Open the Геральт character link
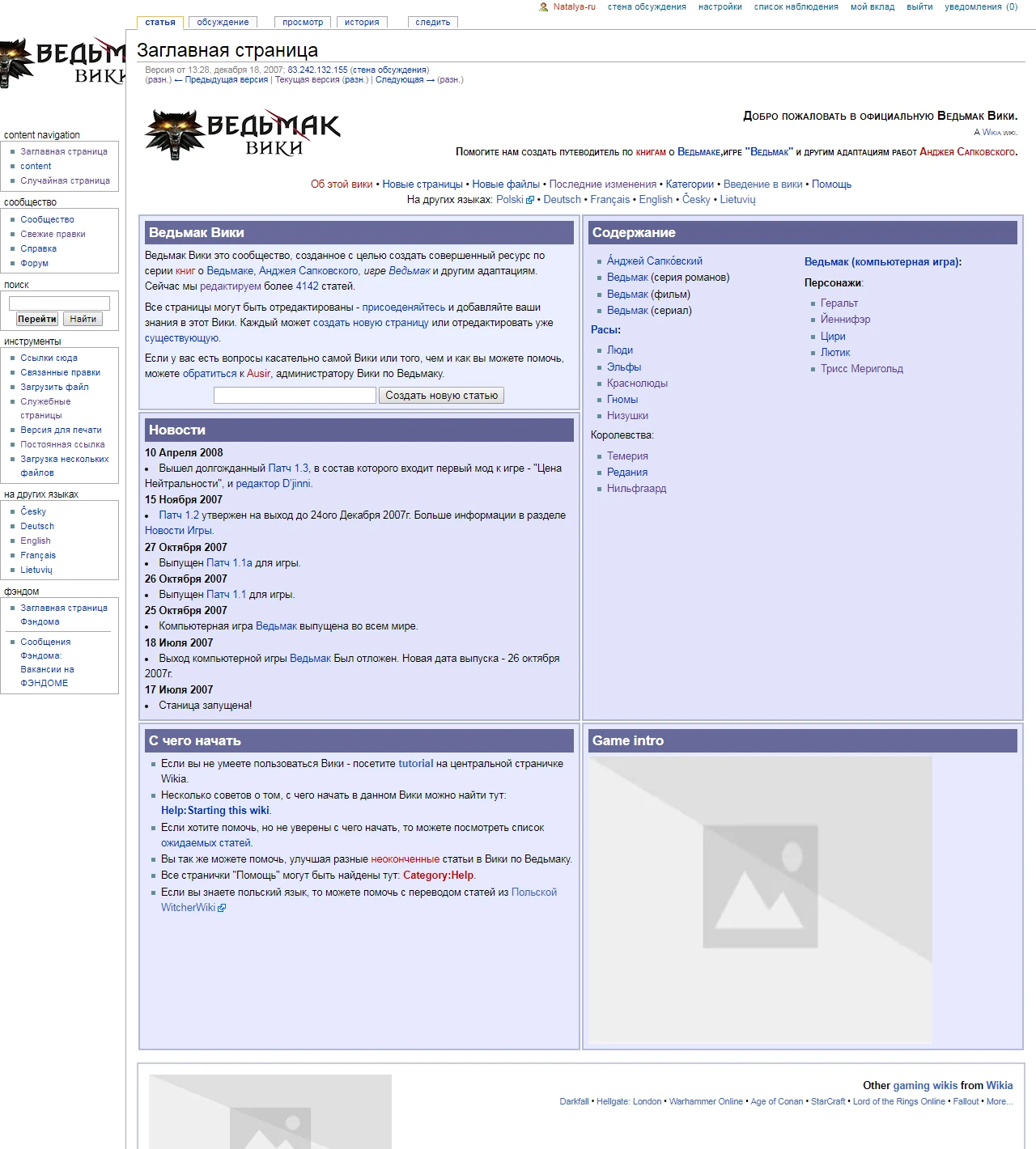This screenshot has width=1036, height=1149. pos(839,303)
